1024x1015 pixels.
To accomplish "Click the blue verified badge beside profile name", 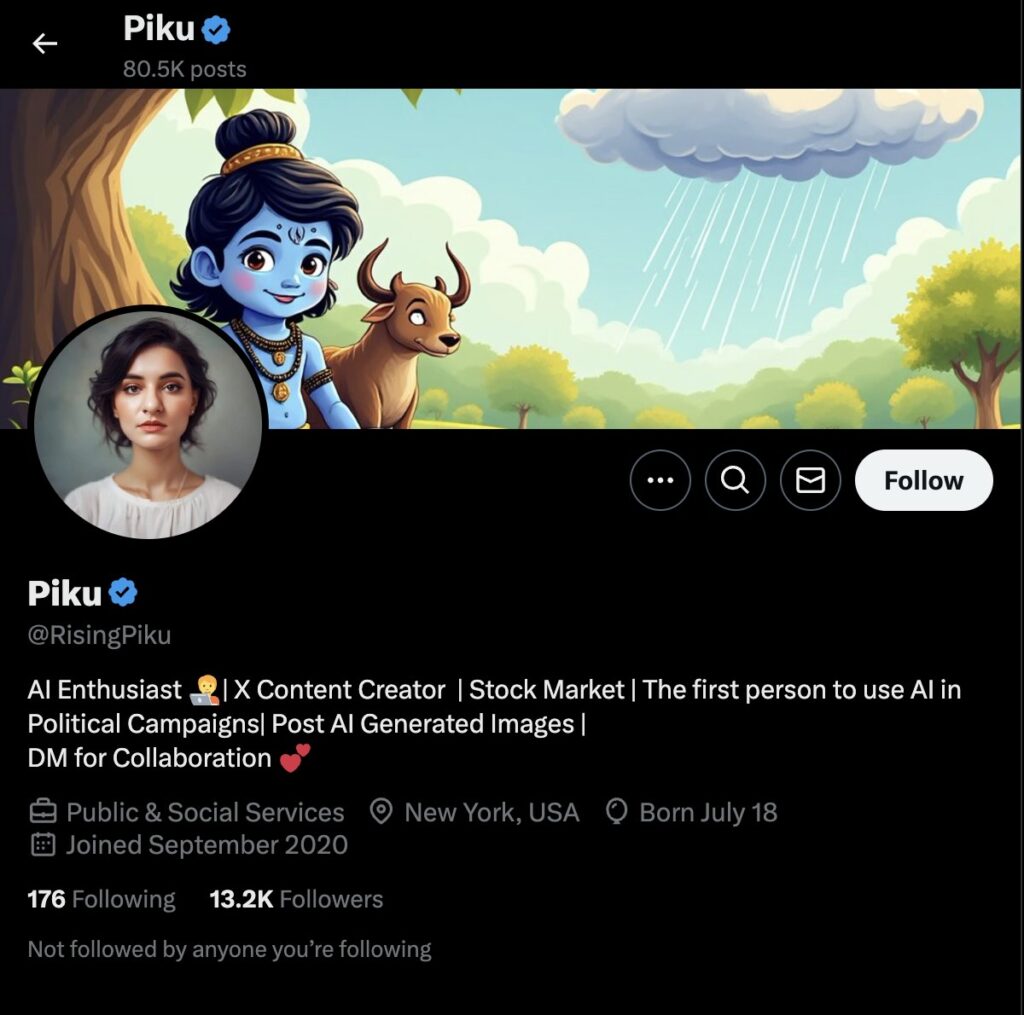I will [x=123, y=593].
